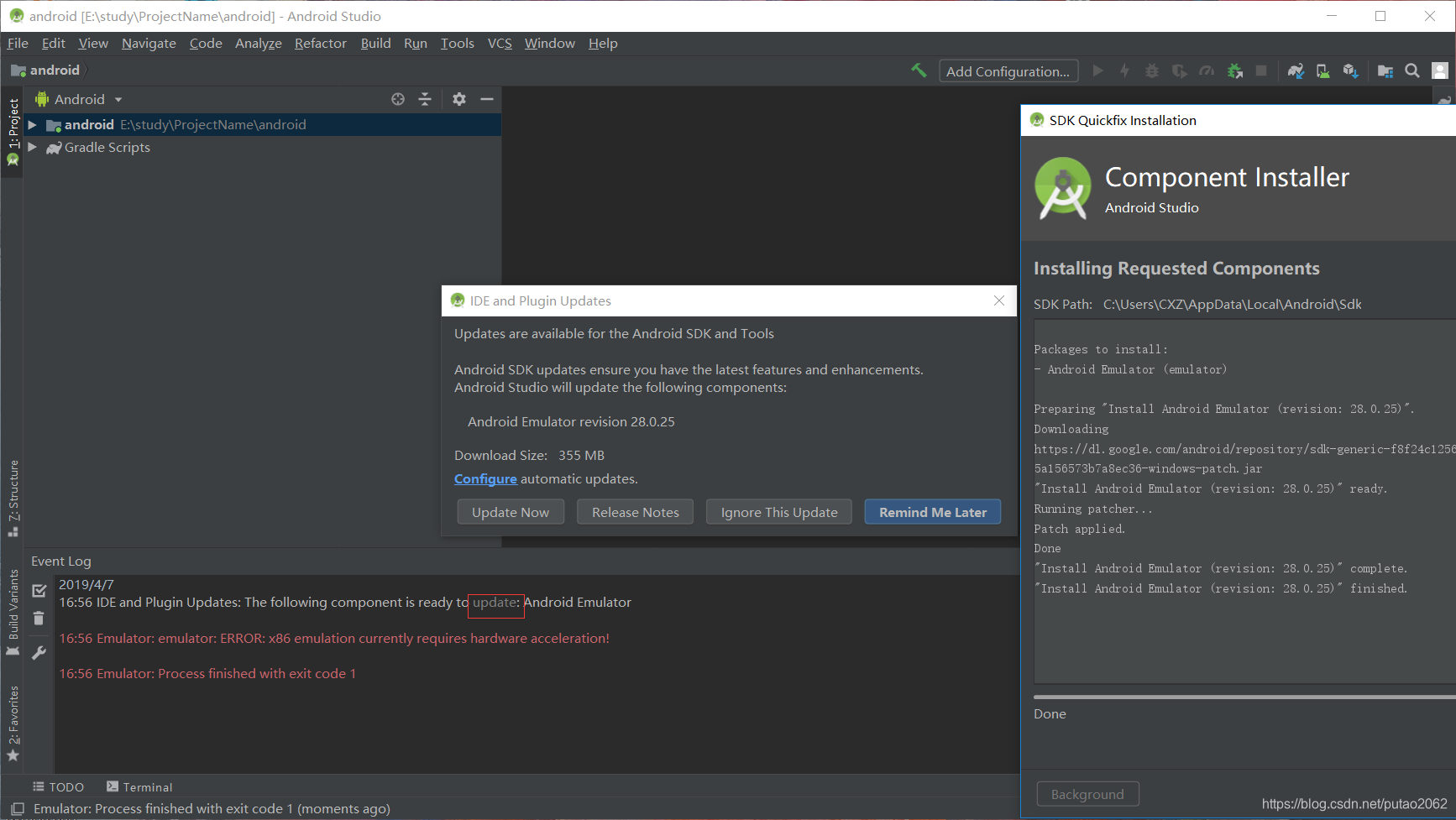The width and height of the screenshot is (1456, 820).
Task: Mark all Event Log notifications as read
Action: point(39,591)
